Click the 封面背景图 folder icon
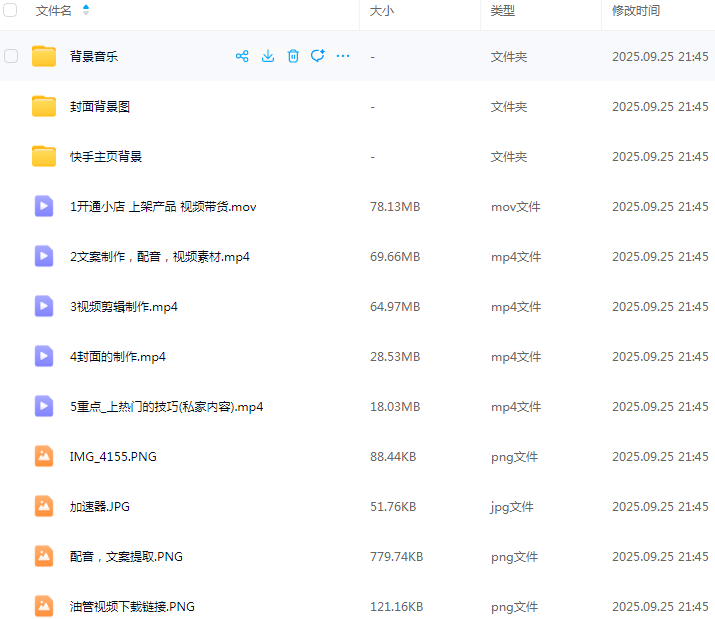The width and height of the screenshot is (715, 619). coord(44,106)
